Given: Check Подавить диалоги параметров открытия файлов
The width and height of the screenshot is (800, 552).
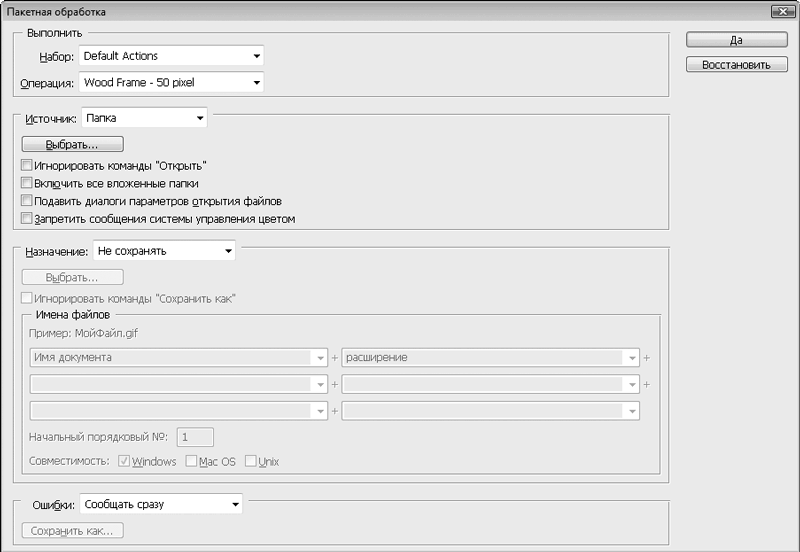Looking at the screenshot, I should point(27,200).
